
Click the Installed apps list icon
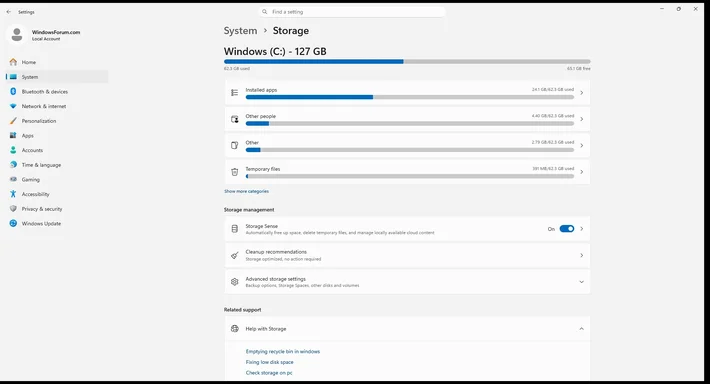click(235, 93)
